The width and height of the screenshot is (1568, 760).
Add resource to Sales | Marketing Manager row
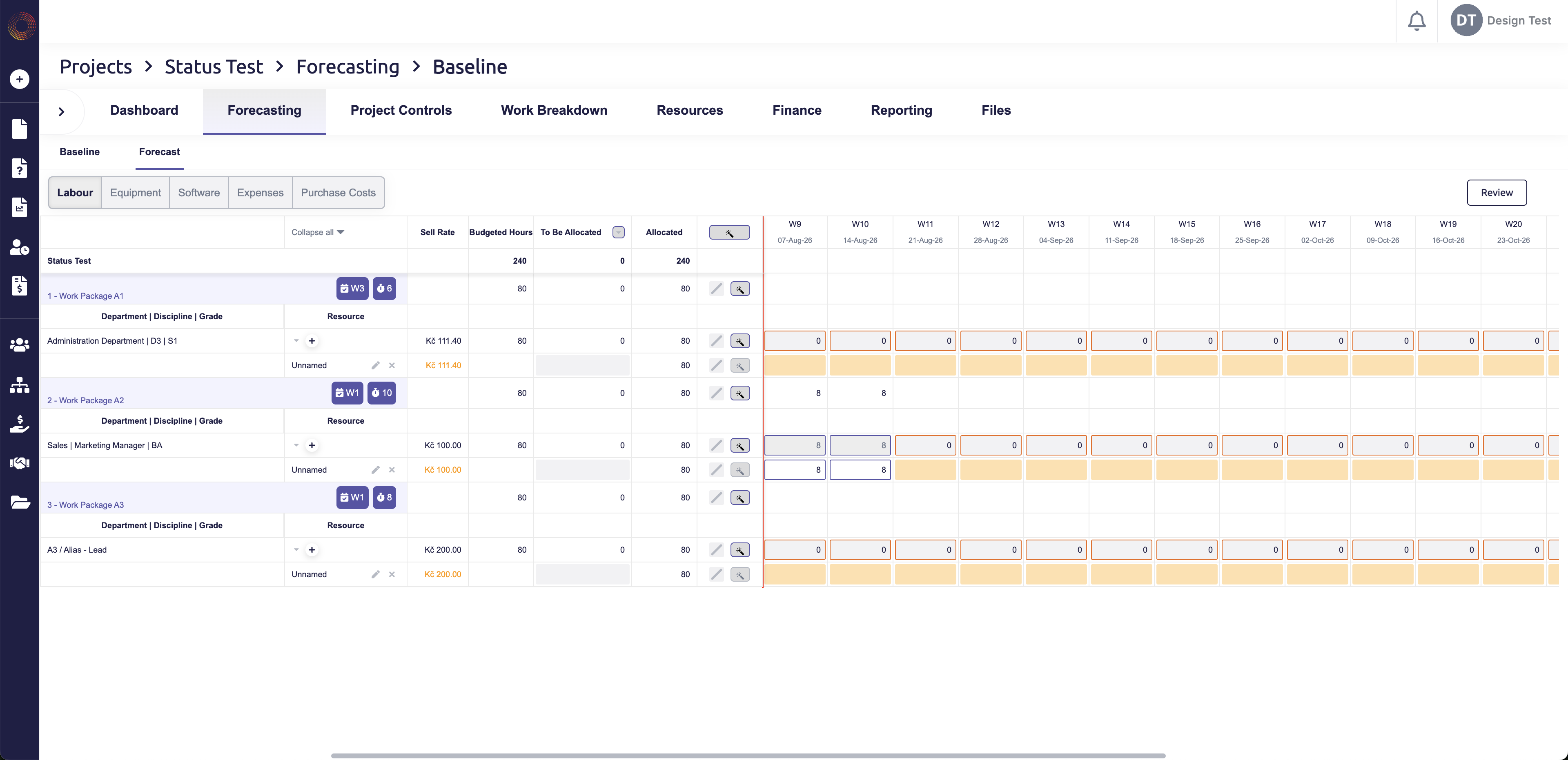point(312,445)
